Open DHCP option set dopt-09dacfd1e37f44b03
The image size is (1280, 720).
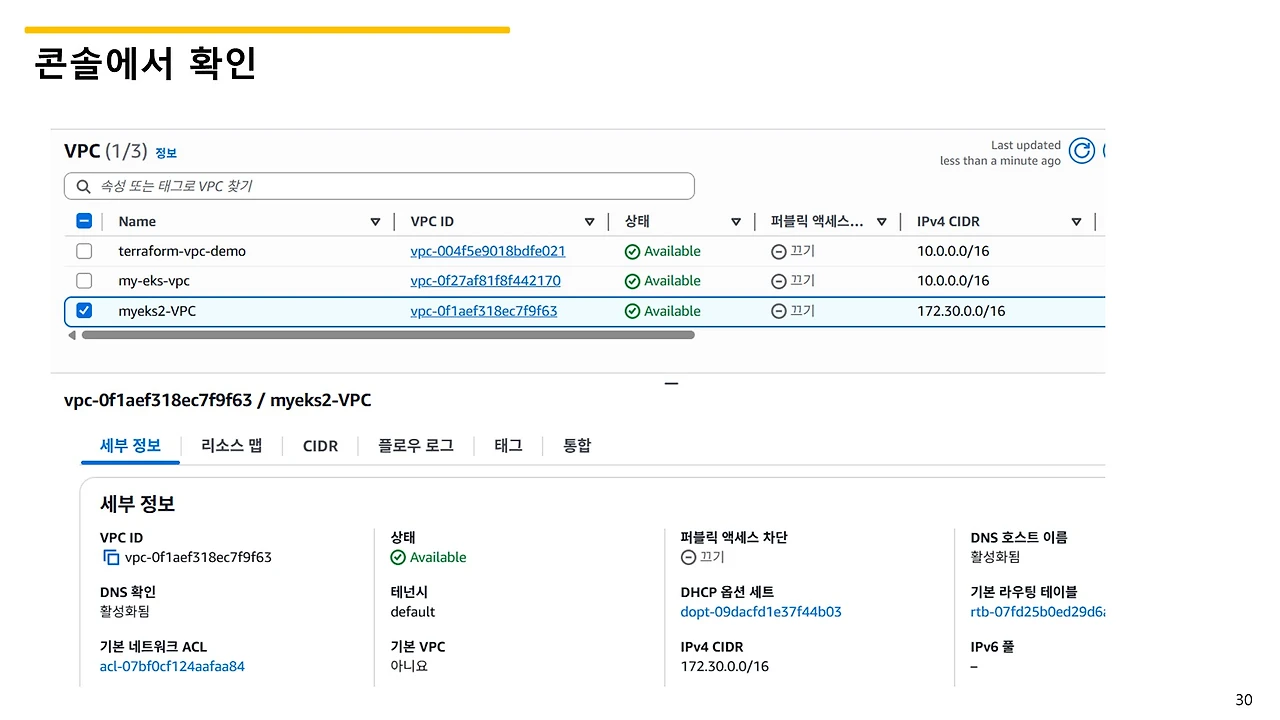[x=761, y=612]
